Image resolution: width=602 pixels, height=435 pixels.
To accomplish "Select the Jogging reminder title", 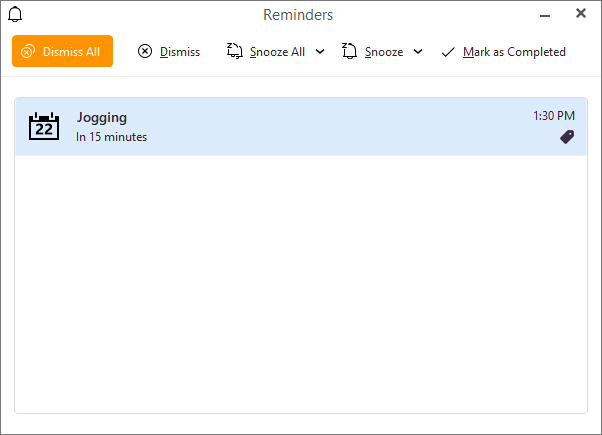I will click(x=102, y=117).
